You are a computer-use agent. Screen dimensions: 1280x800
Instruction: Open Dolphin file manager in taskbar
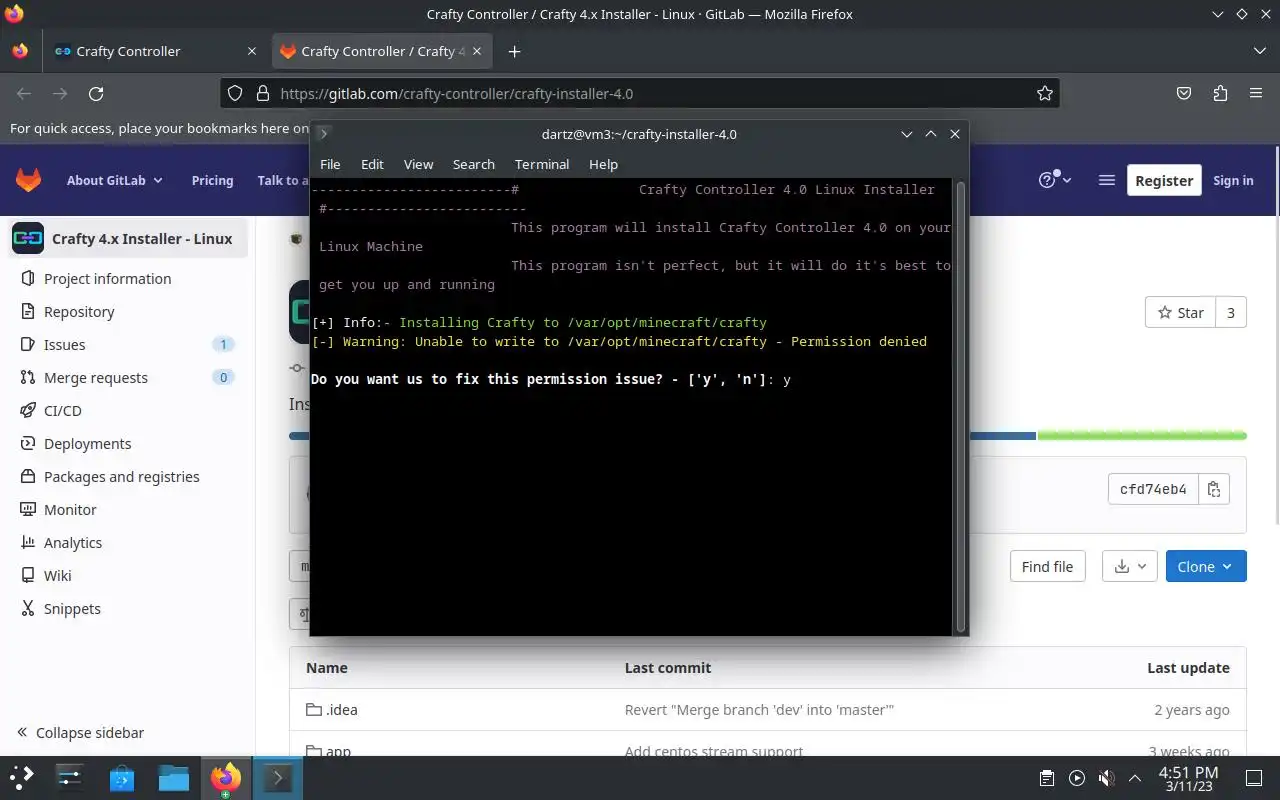[173, 778]
